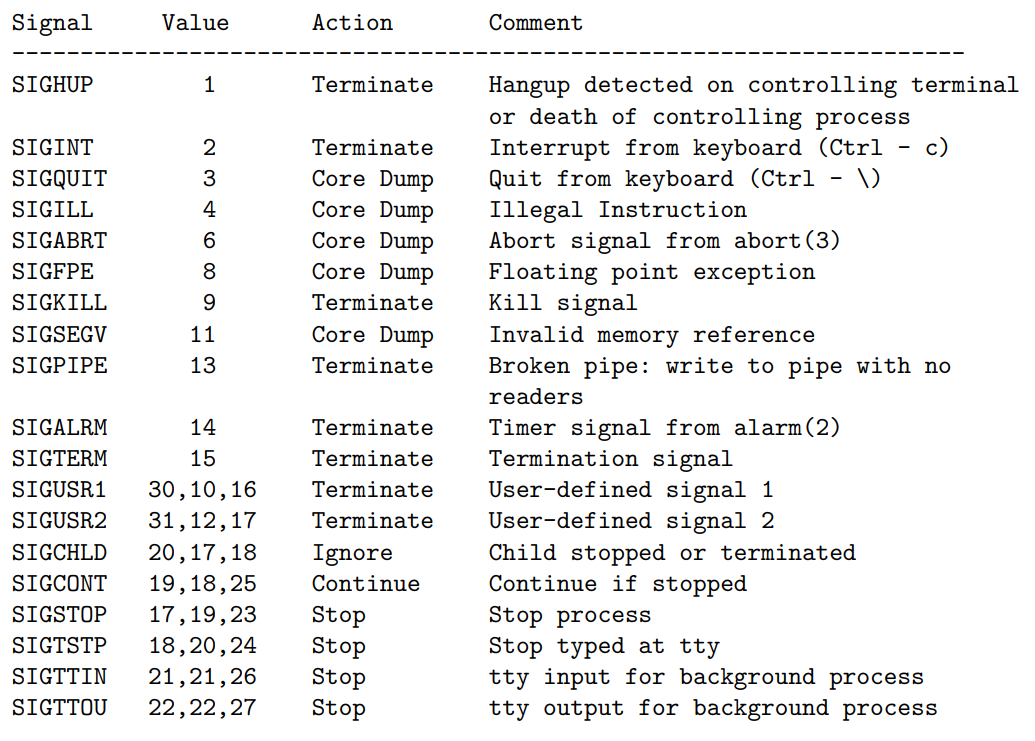This screenshot has height=741, width=1035.
Task: Click SIGALRM value '14'
Action: [x=202, y=428]
